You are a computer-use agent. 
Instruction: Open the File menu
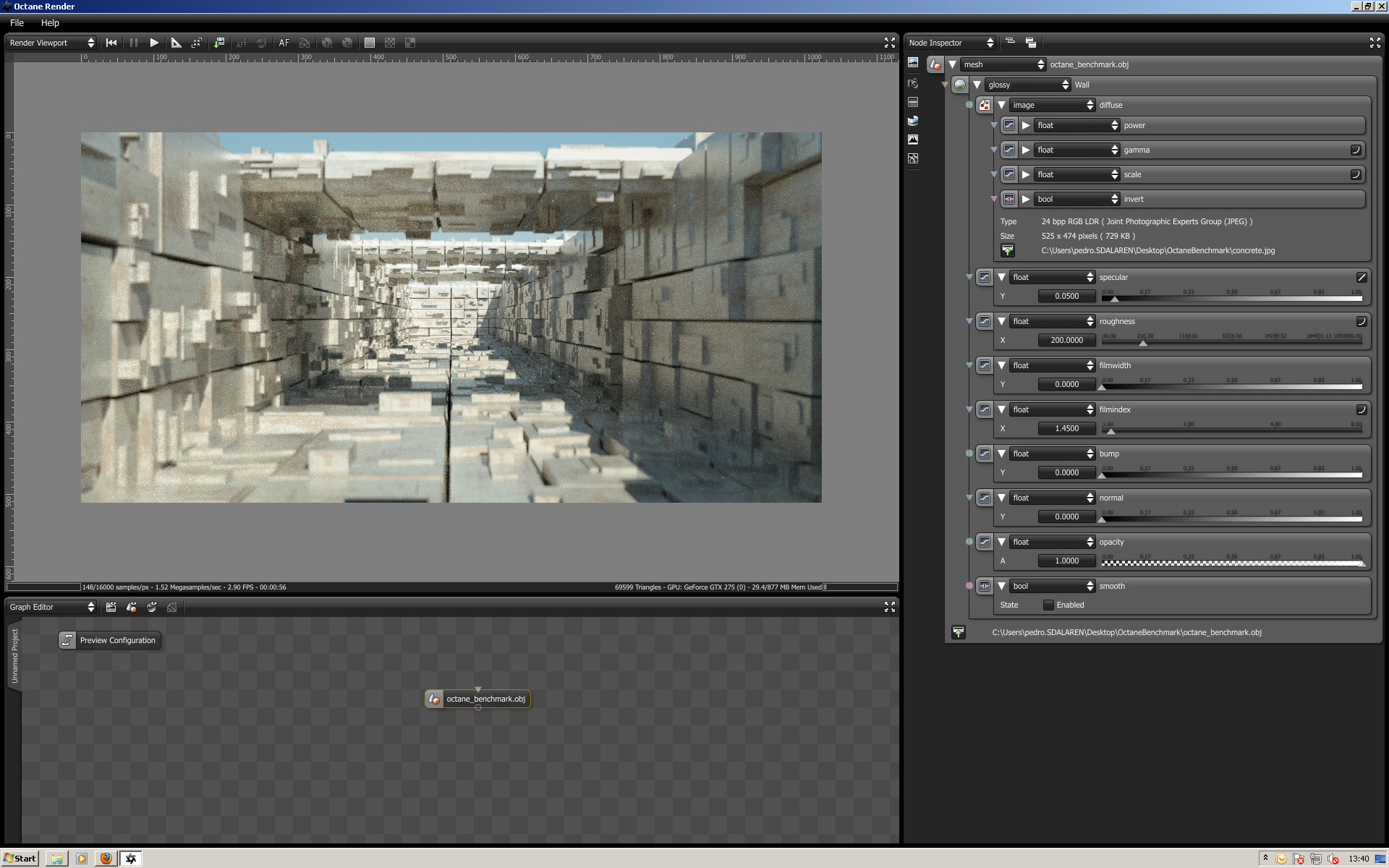17,22
